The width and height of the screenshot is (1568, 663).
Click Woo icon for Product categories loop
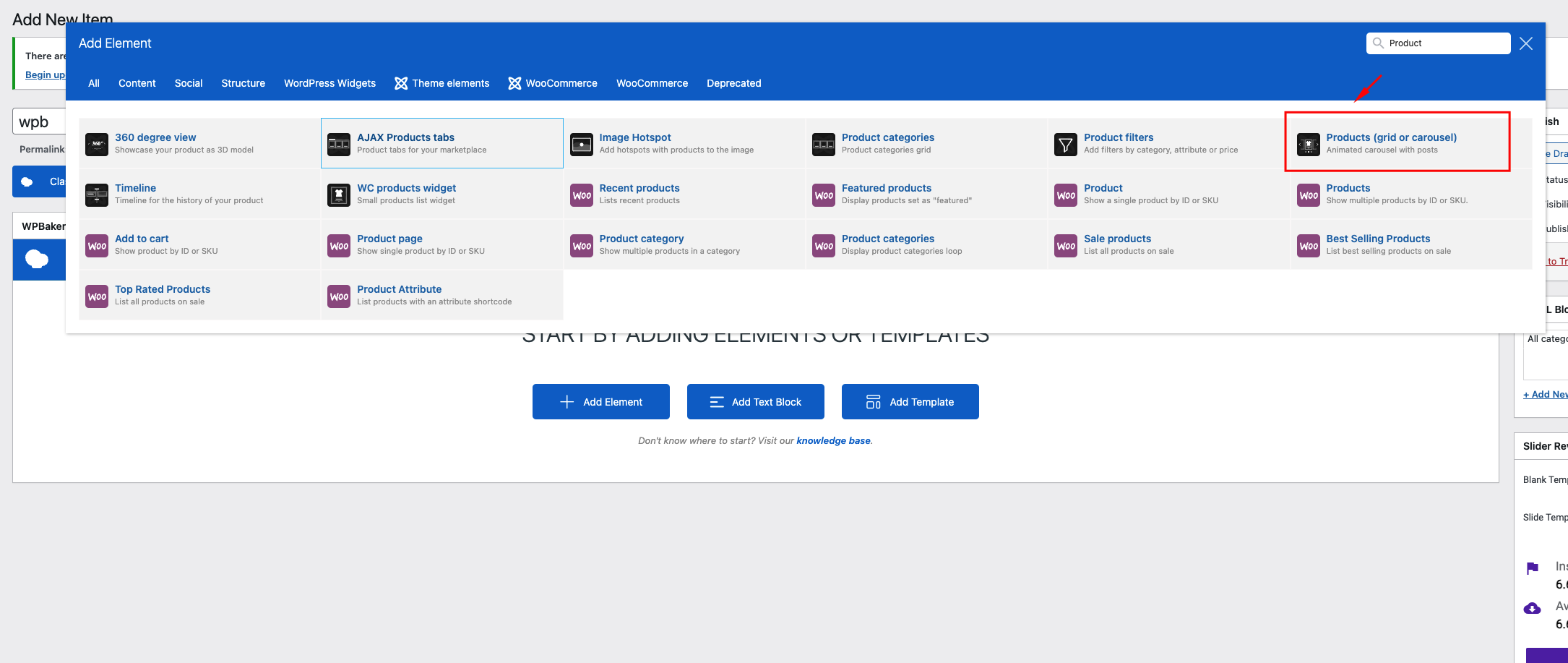pos(824,245)
